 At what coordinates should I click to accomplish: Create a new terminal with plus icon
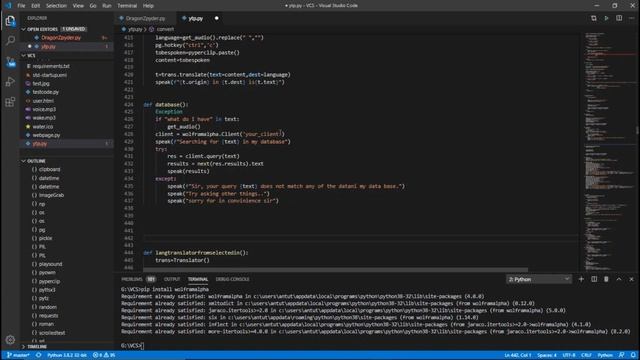click(x=581, y=279)
